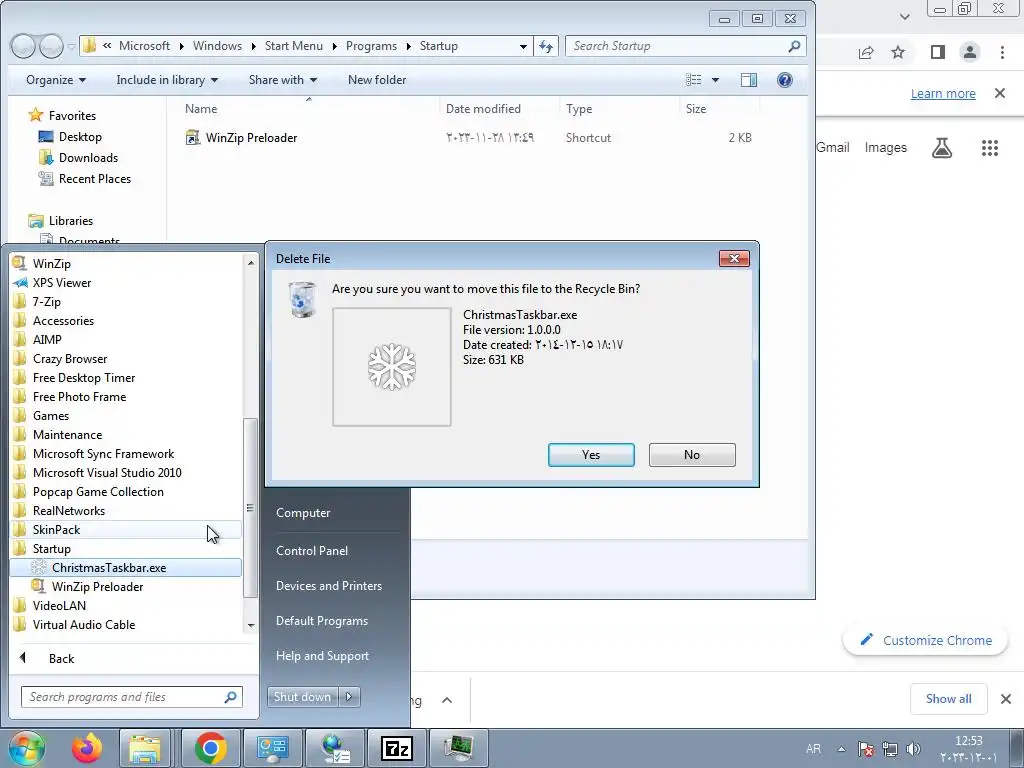Click the Recycle Bin icon in dialog
Viewport: 1024px width, 768px height.
[302, 300]
